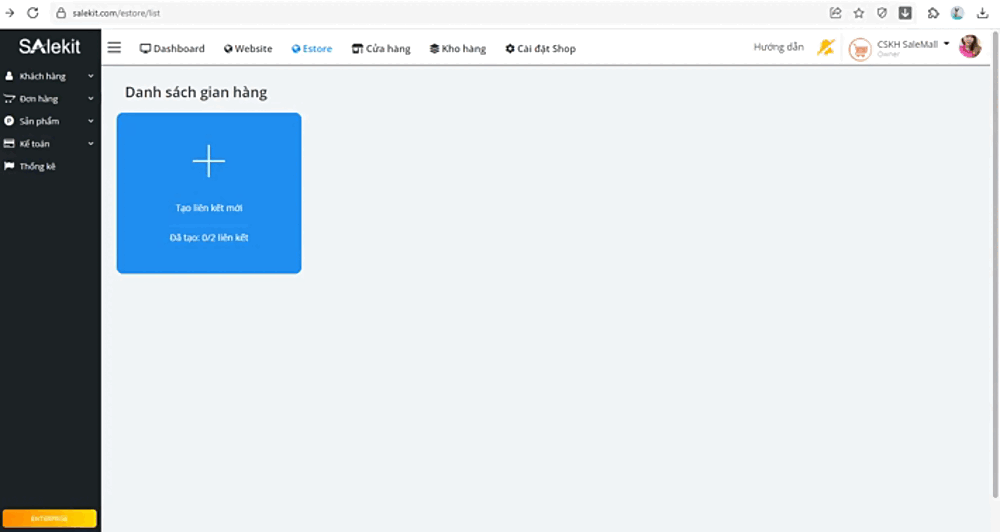Click the browser share page icon

click(835, 13)
